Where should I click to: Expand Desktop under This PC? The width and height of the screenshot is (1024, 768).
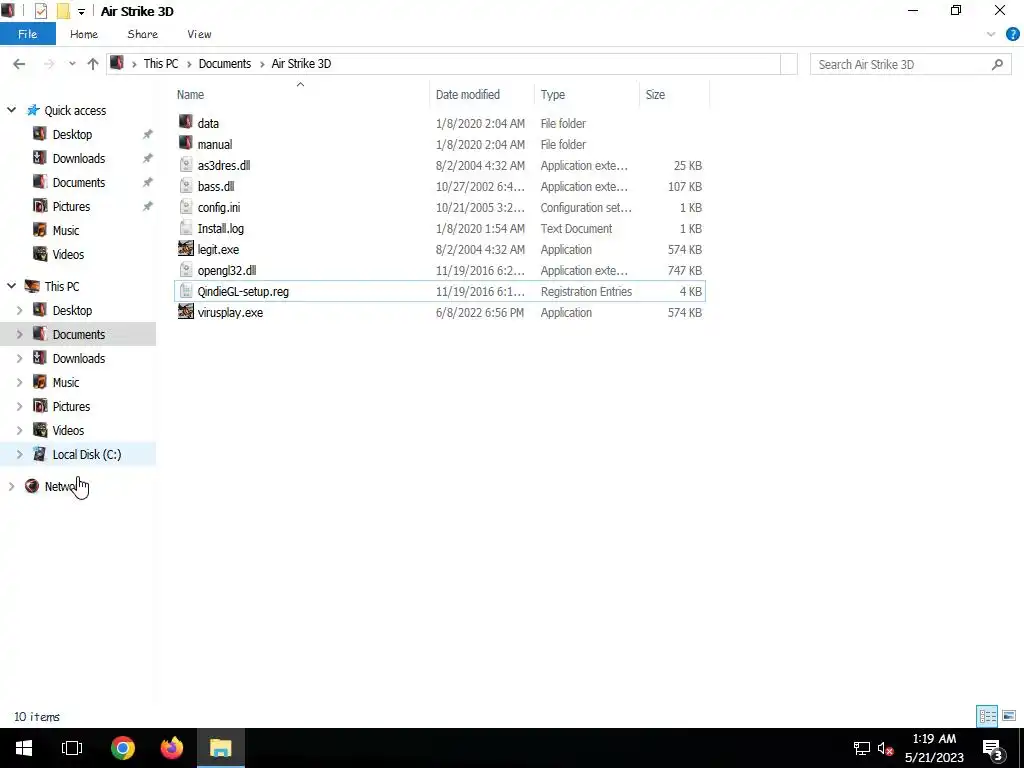[x=19, y=310]
